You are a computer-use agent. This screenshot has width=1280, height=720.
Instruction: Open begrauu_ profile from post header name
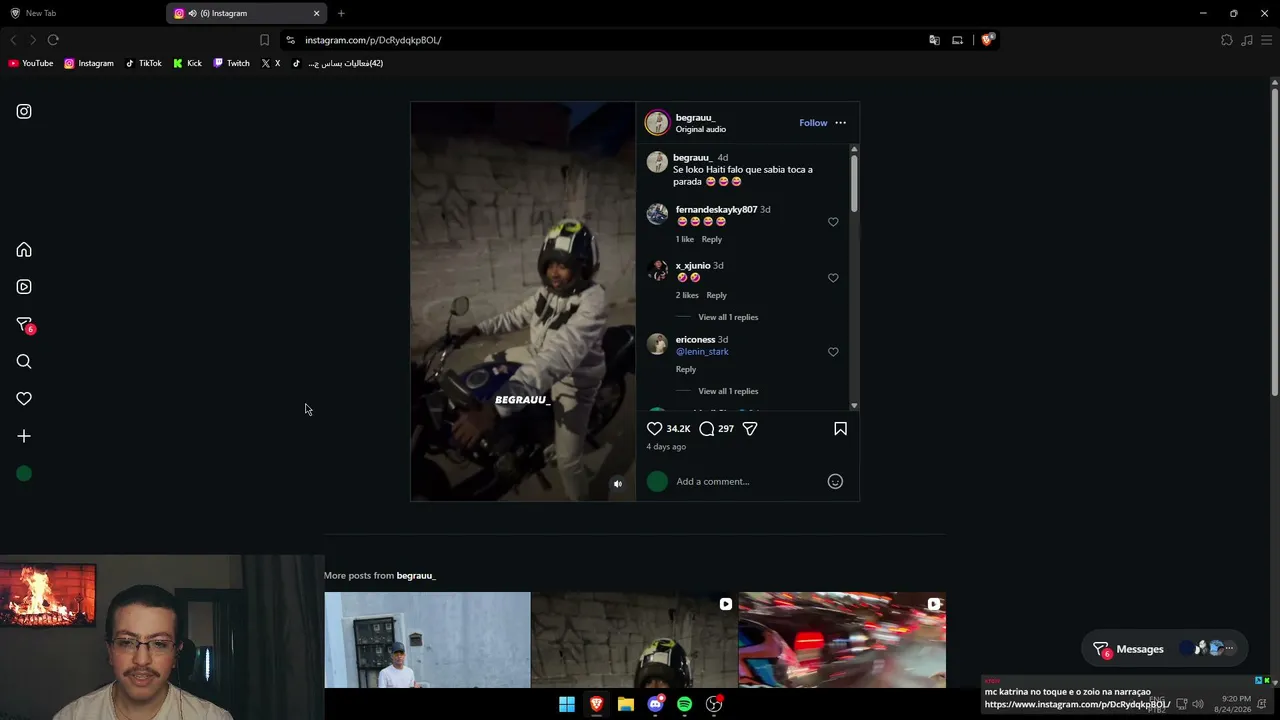[695, 118]
